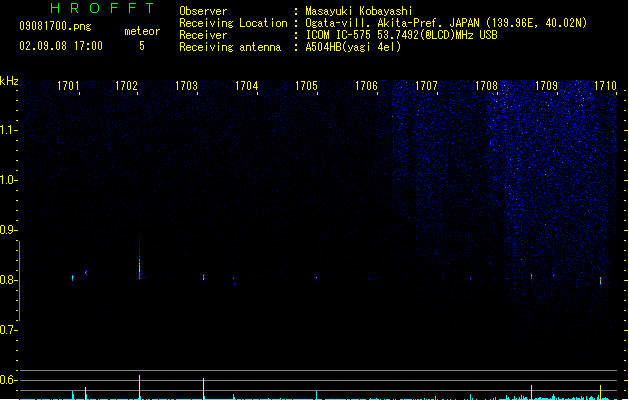Image resolution: width=629 pixels, height=400 pixels.
Task: Click time marker 1703
Action: (x=187, y=86)
